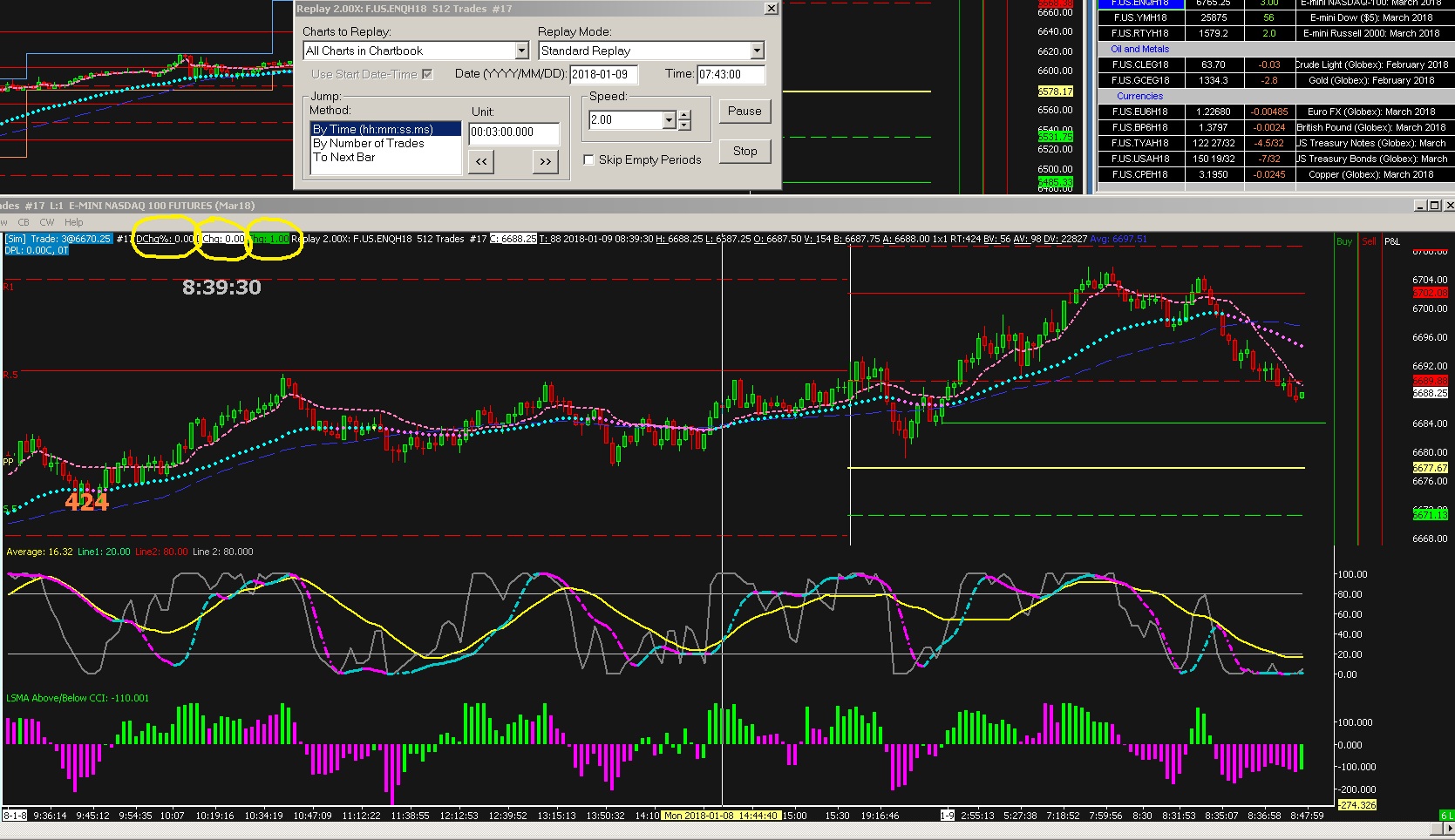The height and width of the screenshot is (840, 1455).
Task: Click the jump forward >> button
Action: [x=545, y=161]
